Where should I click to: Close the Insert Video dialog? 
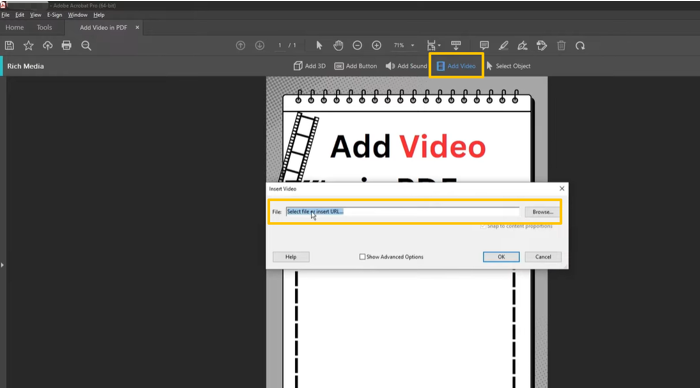562,189
